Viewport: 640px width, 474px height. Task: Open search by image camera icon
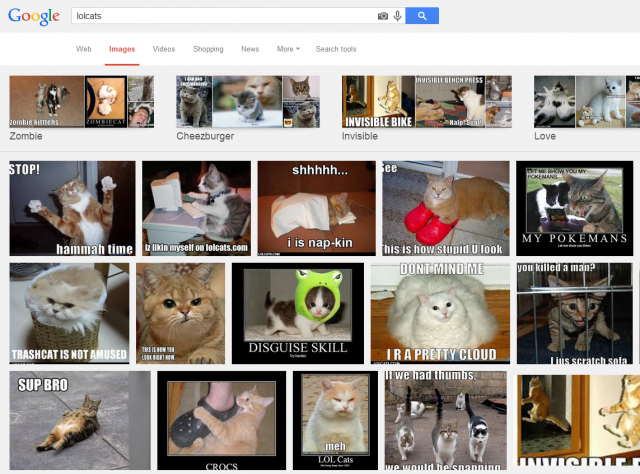[382, 16]
